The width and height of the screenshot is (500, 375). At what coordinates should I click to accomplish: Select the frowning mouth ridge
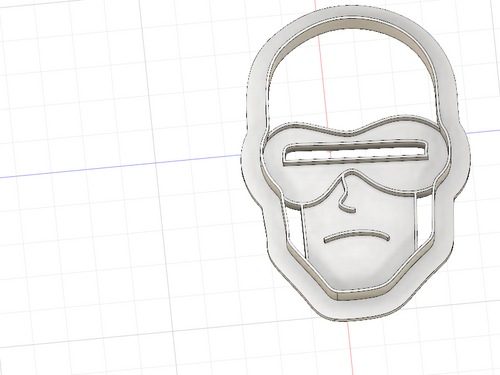pos(357,236)
